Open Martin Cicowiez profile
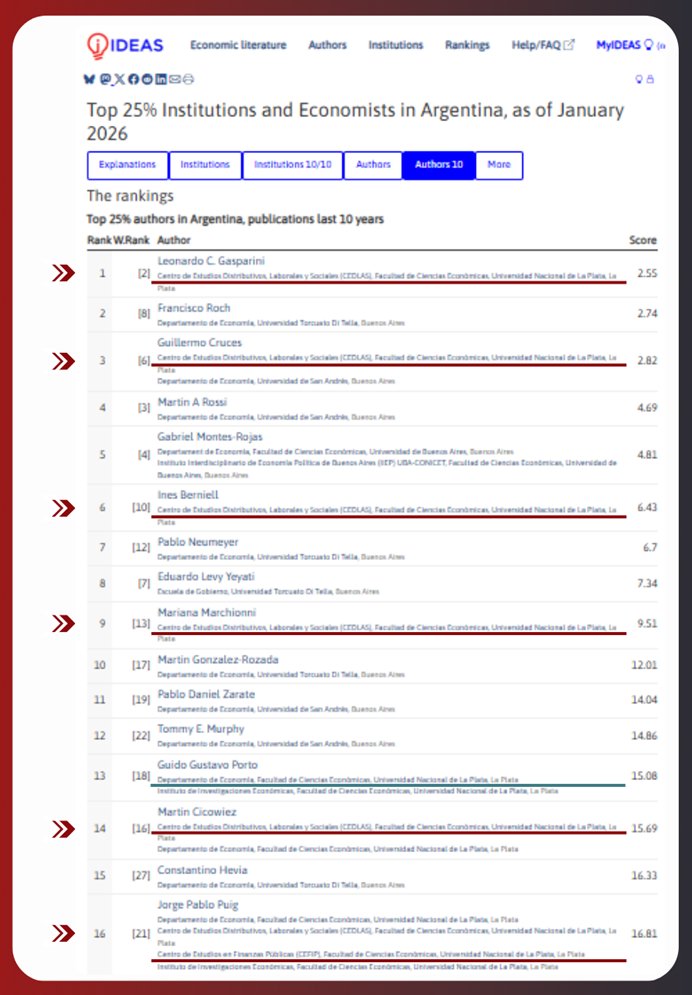692x995 pixels. [x=197, y=812]
